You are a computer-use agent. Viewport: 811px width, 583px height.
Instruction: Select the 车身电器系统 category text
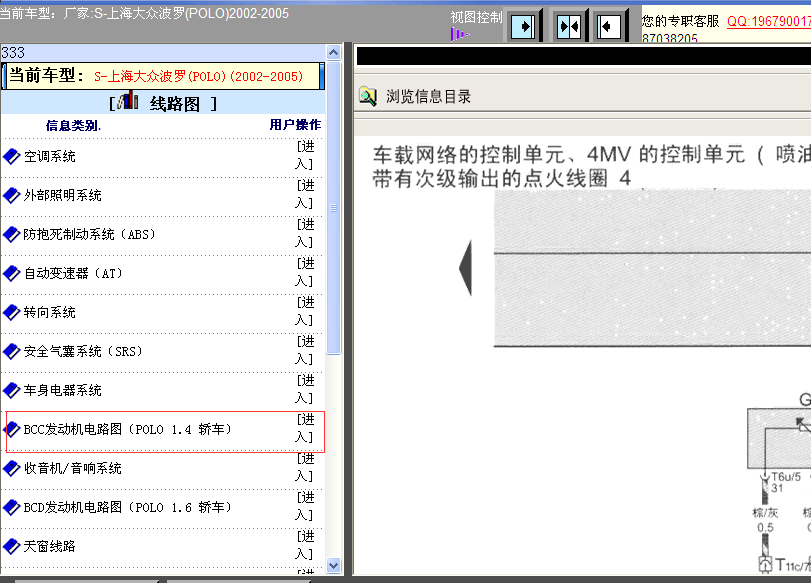(63, 390)
